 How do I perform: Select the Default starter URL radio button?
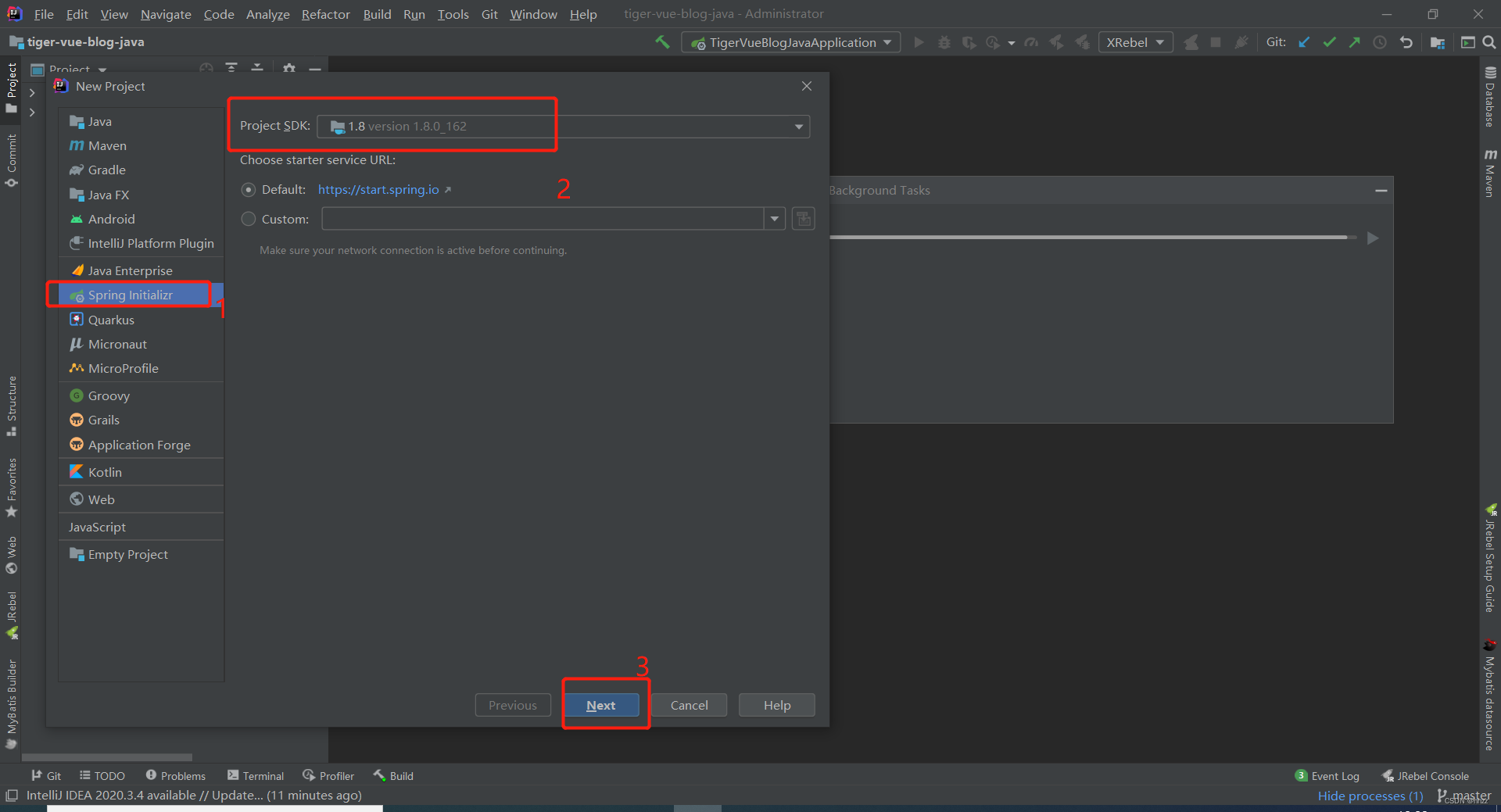(249, 190)
